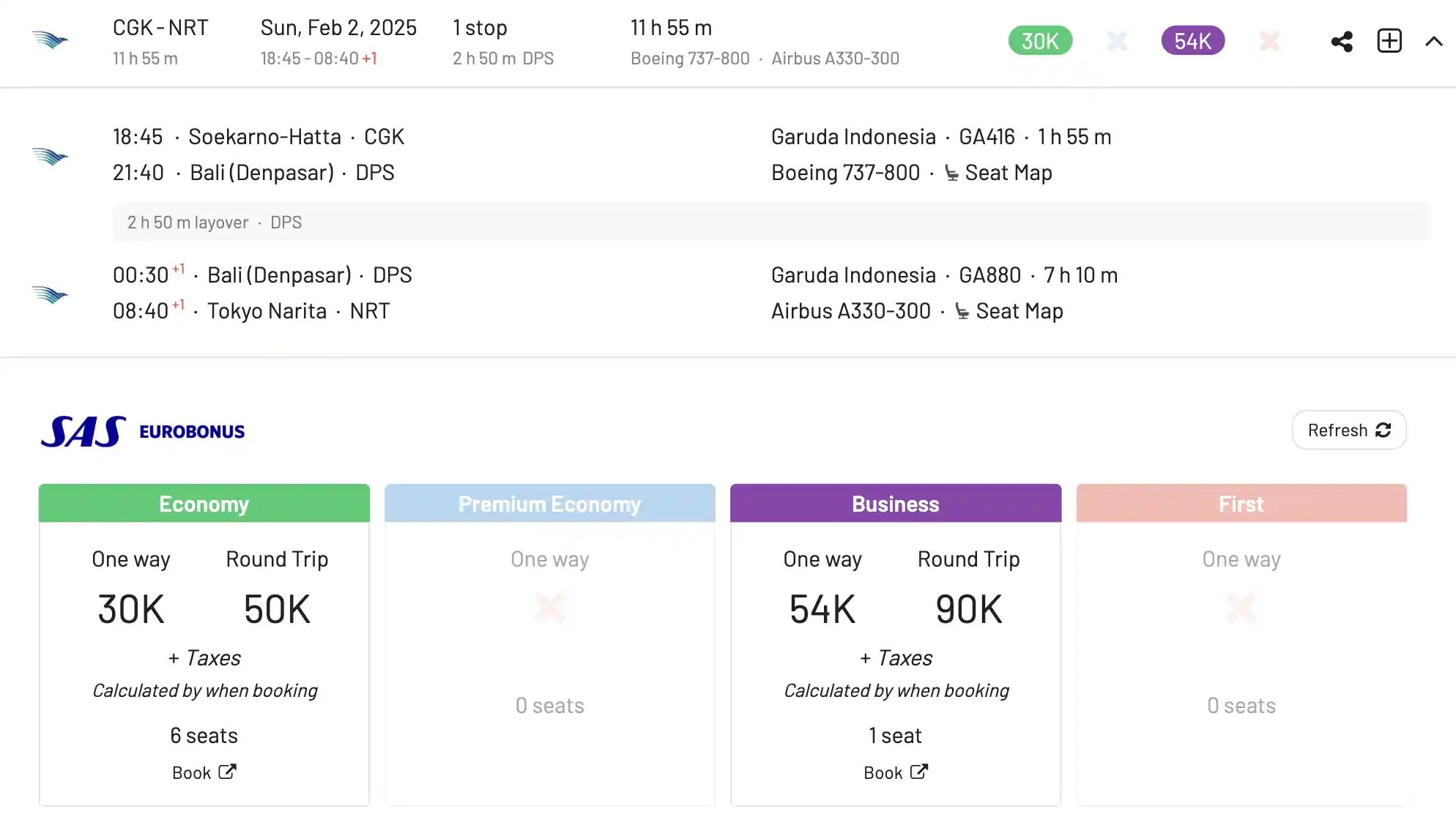The image size is (1456, 817).
Task: Click the add/plus square icon
Action: [x=1389, y=41]
